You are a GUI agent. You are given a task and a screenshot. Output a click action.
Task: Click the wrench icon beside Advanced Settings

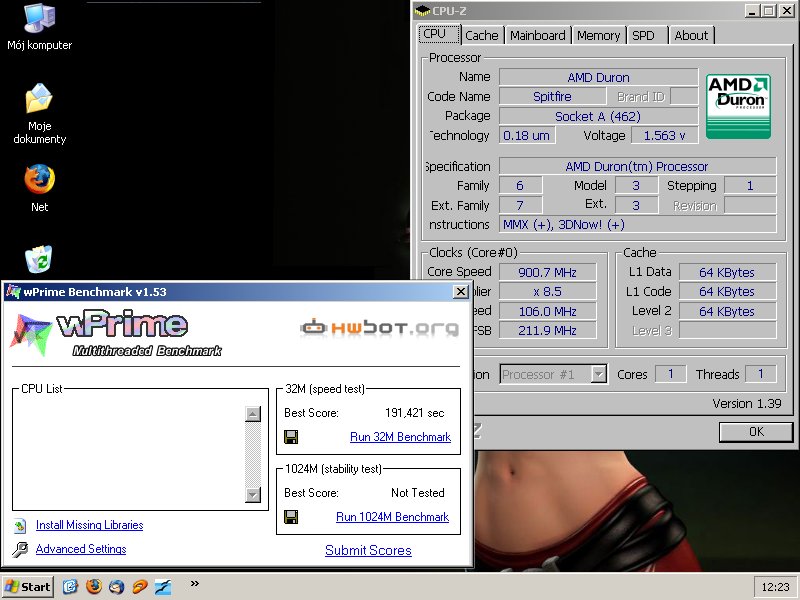pyautogui.click(x=20, y=549)
